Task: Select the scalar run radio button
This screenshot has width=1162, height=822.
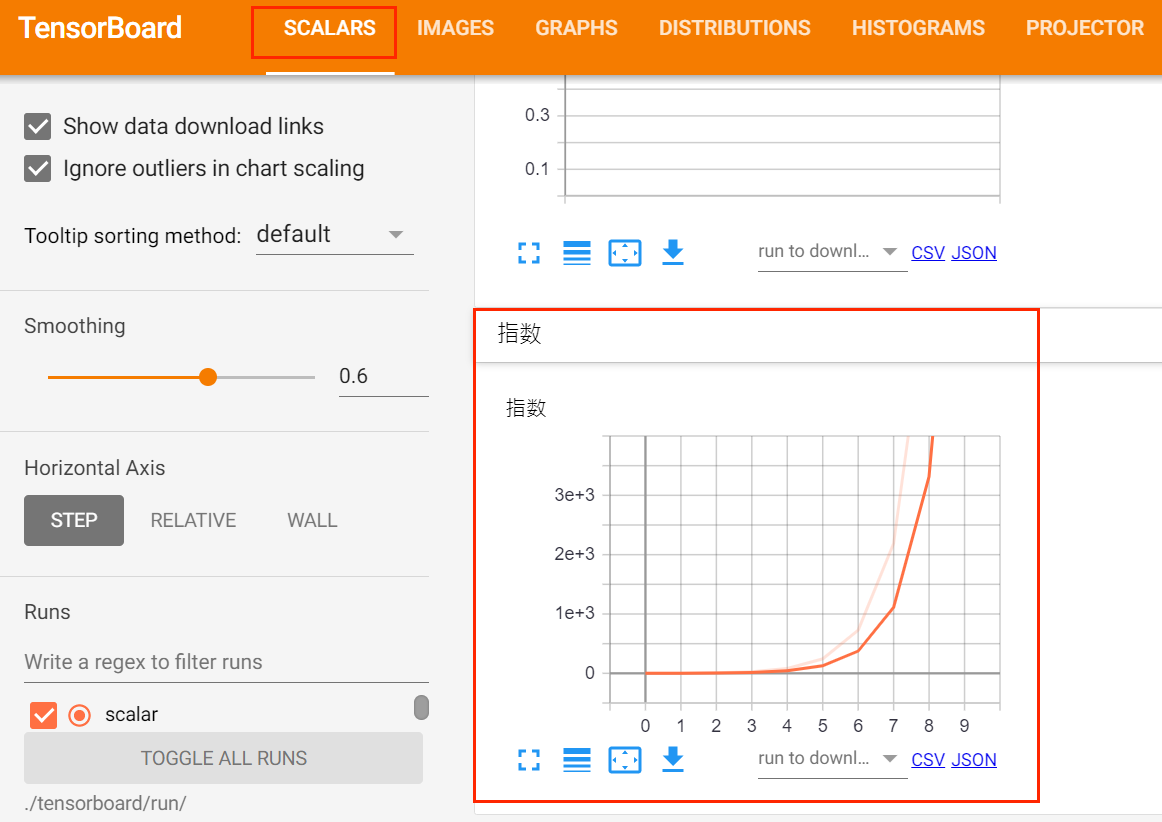Action: (x=79, y=715)
